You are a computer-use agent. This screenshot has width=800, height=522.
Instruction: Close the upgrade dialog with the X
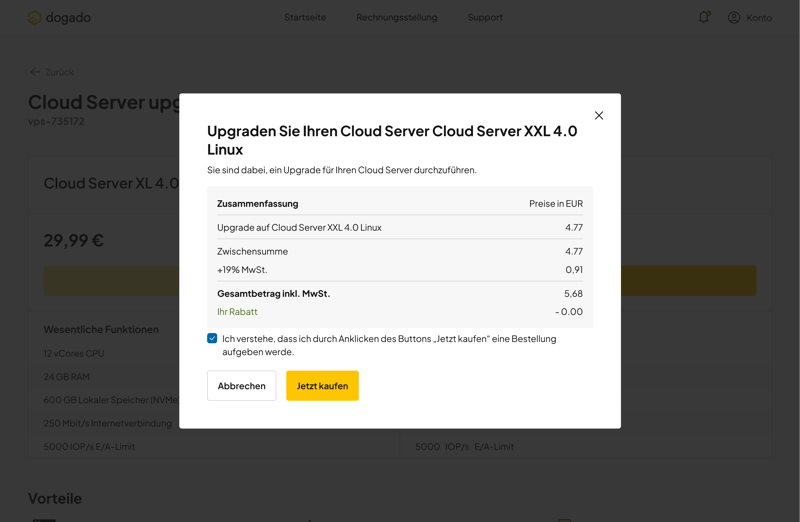click(599, 115)
